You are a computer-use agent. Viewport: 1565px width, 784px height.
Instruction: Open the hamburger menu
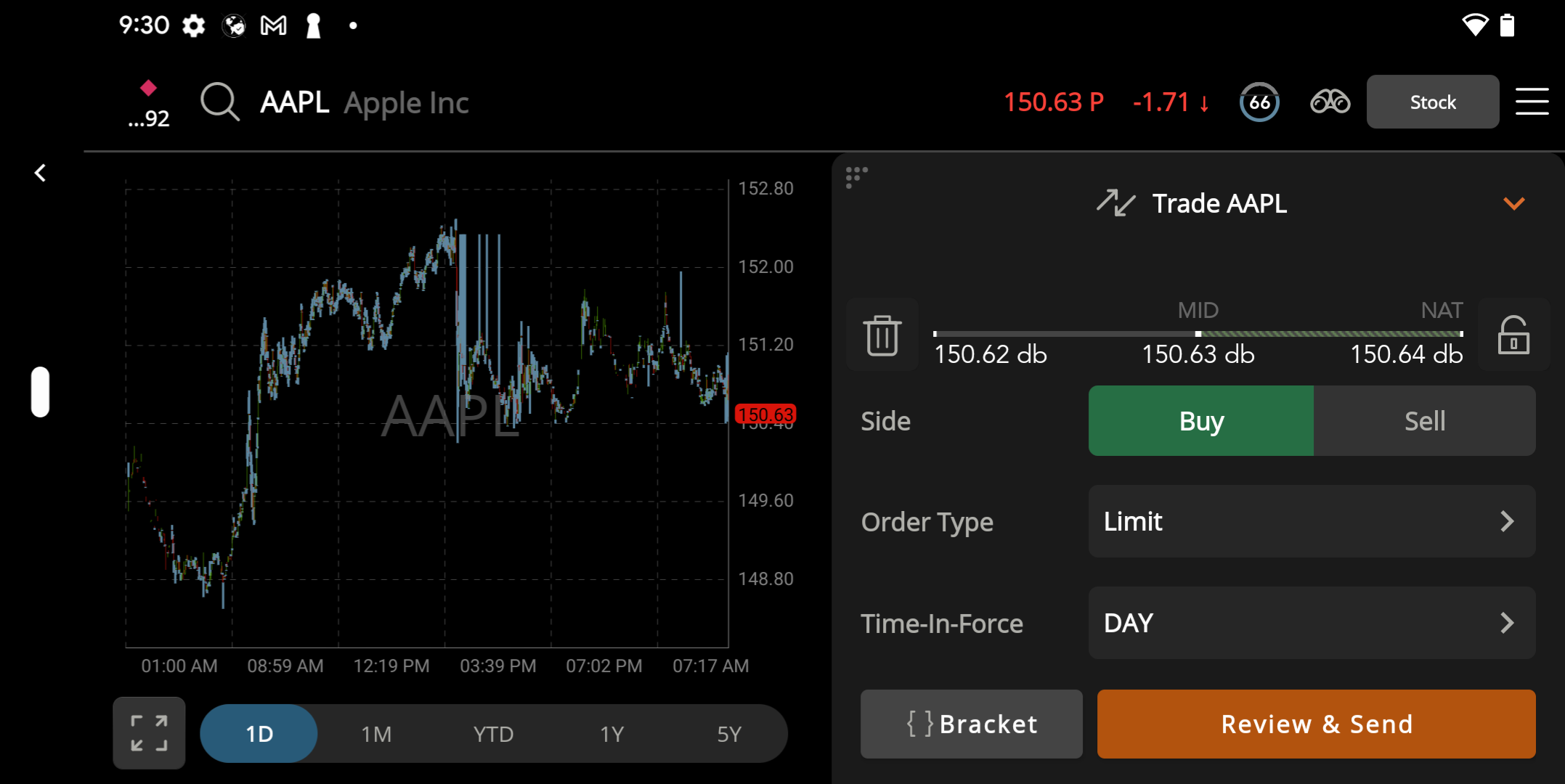1532,102
